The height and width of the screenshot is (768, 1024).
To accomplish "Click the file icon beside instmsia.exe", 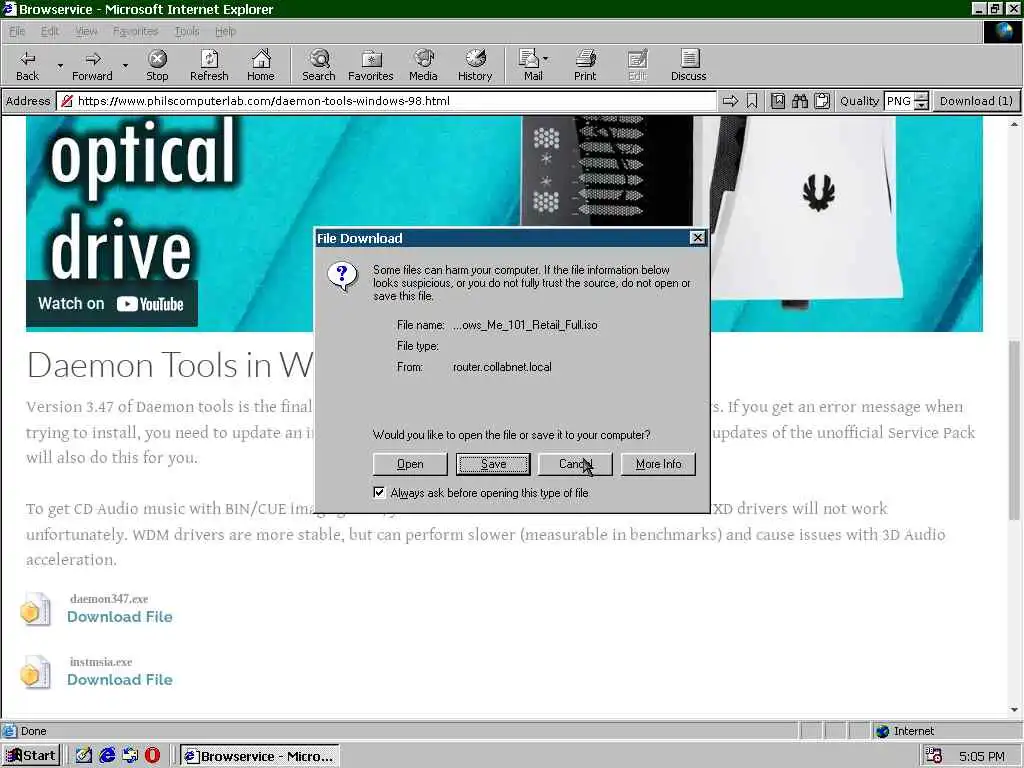I will pos(36,672).
